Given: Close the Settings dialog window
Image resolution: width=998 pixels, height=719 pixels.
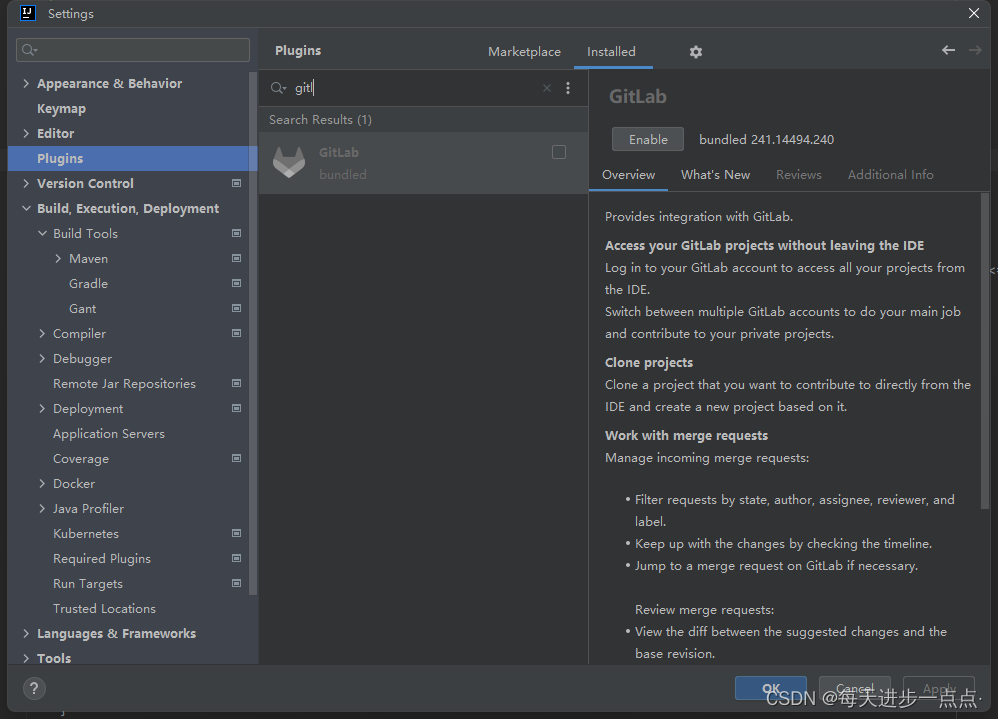Looking at the screenshot, I should tap(974, 13).
